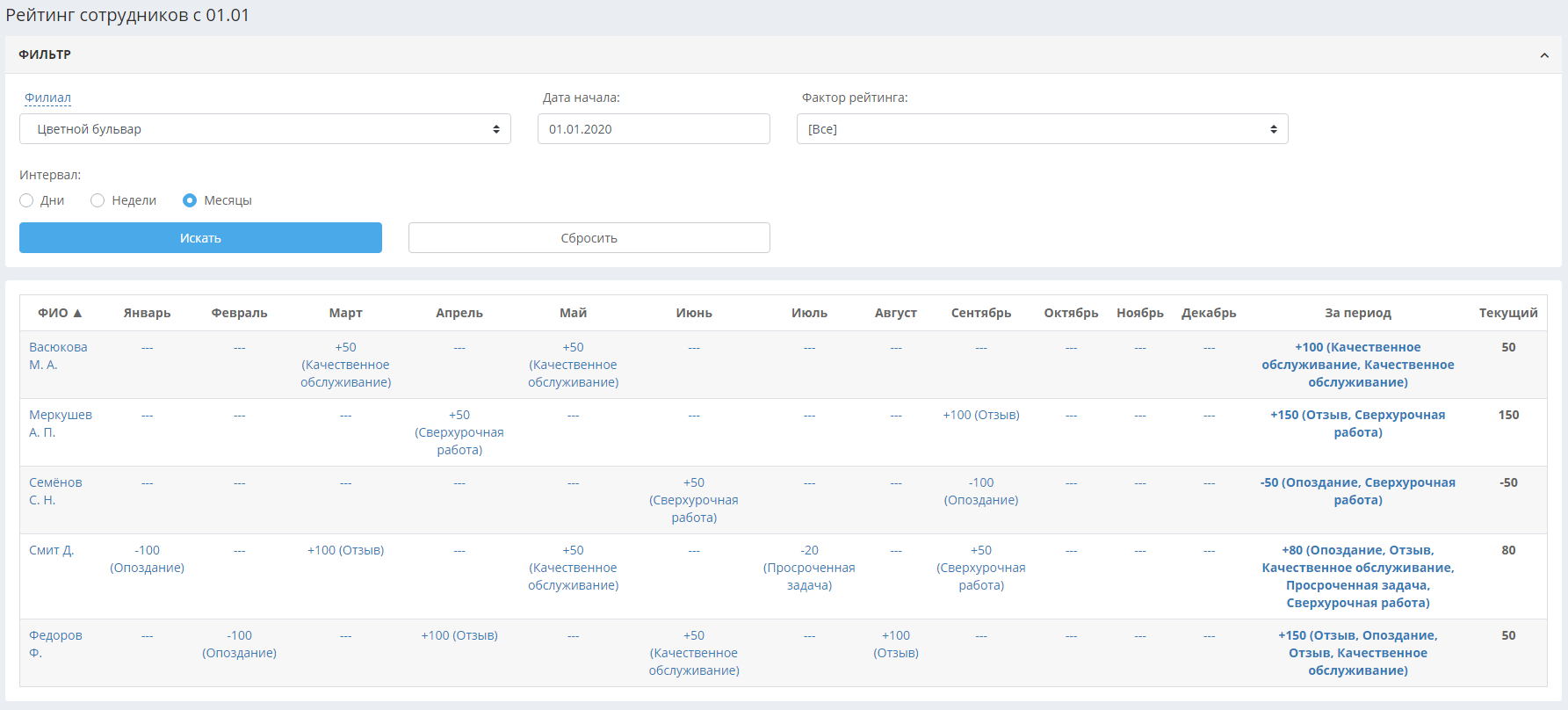Click the Октябрь column header
This screenshot has width=1568, height=710.
(1072, 313)
